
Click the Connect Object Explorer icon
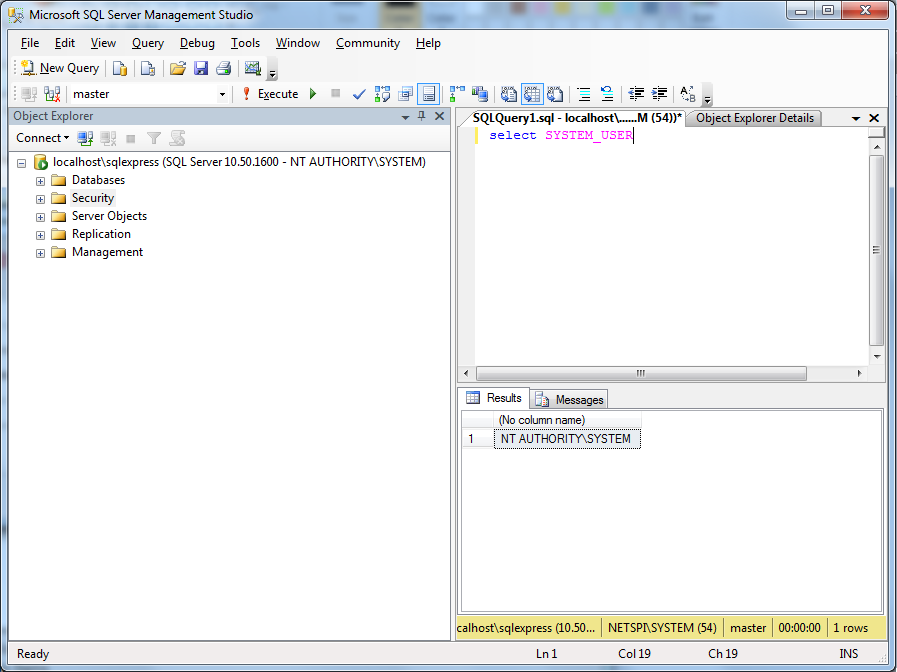[x=85, y=138]
